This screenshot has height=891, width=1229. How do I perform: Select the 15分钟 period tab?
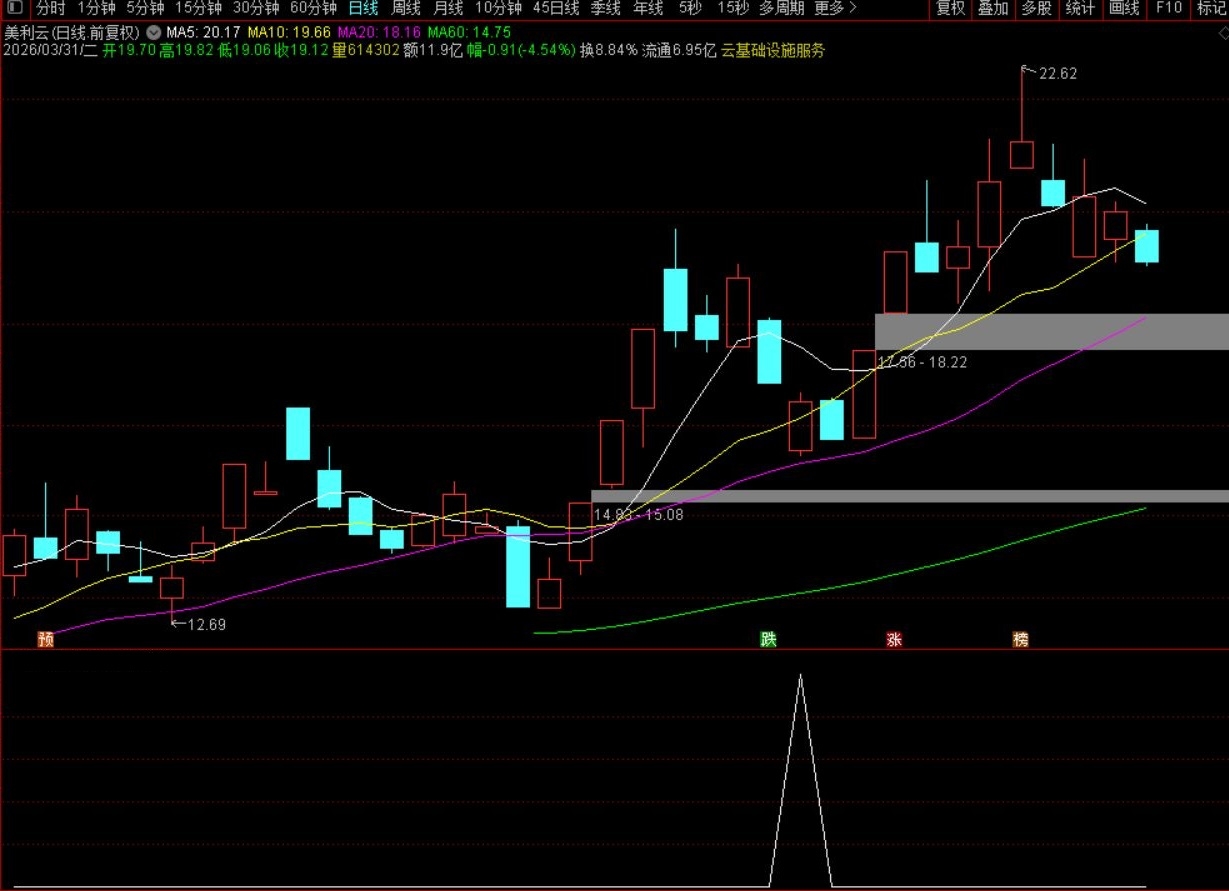(x=198, y=8)
